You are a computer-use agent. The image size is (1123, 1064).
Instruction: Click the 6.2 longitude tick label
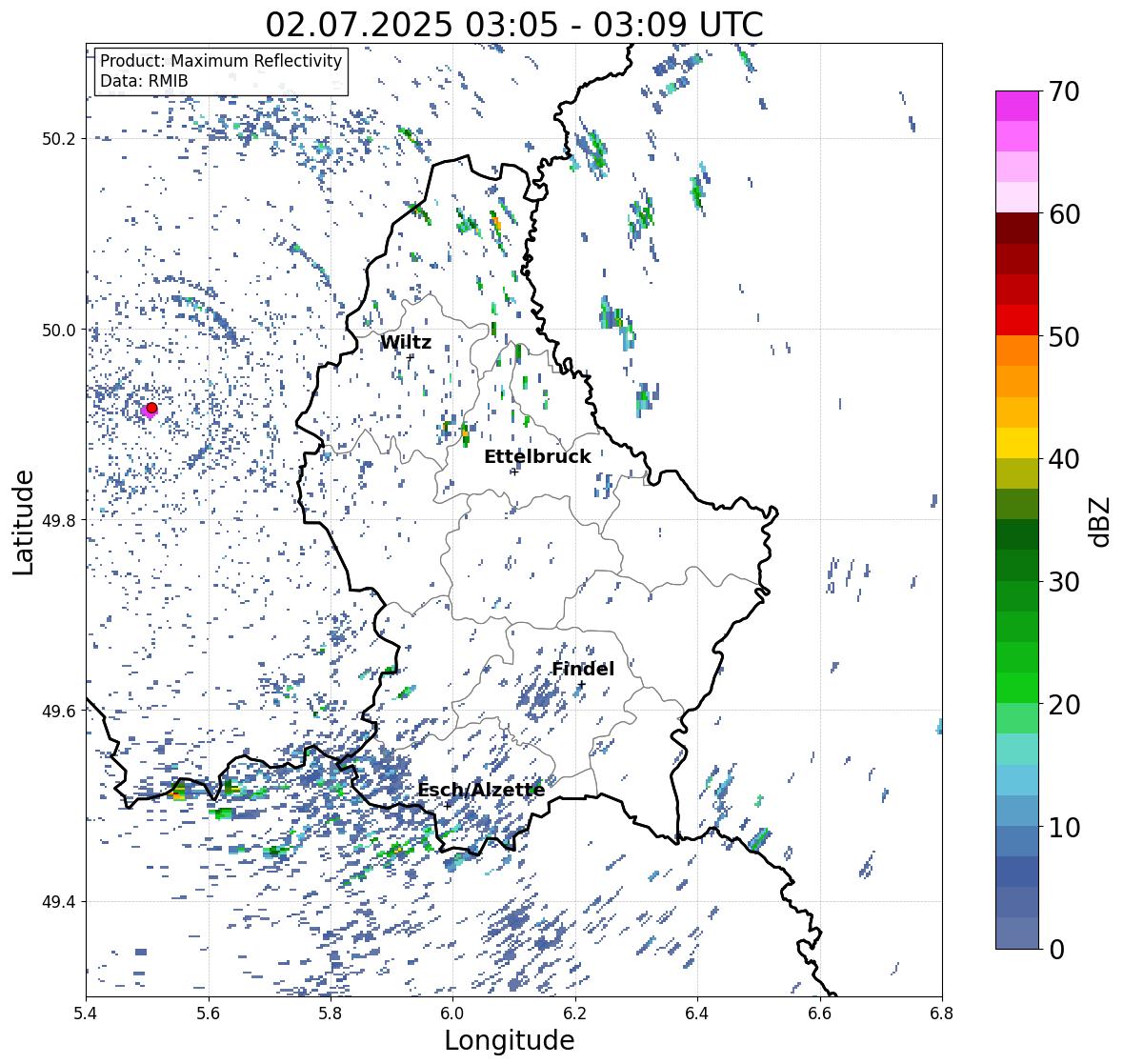575,1014
